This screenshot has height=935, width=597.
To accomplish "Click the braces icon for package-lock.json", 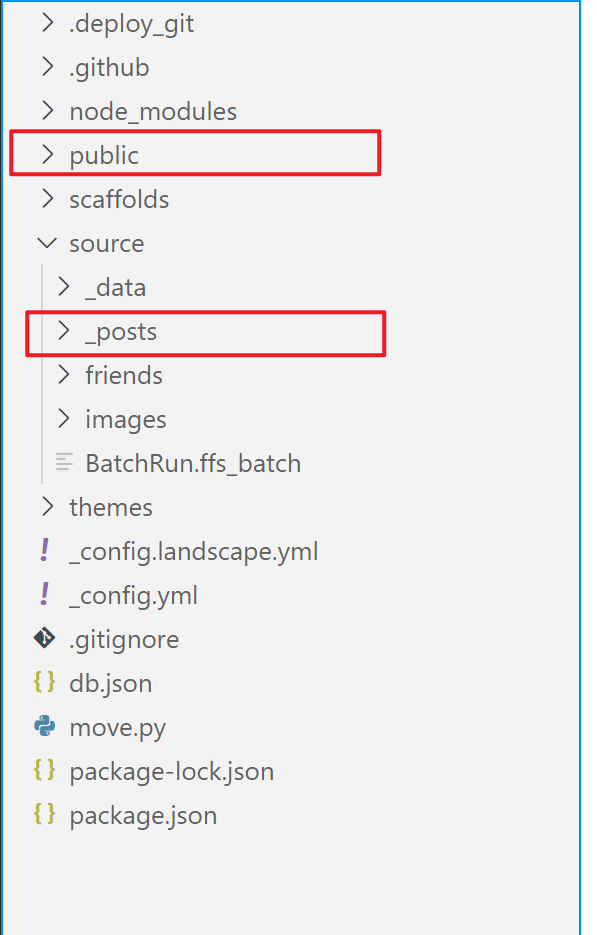I will [45, 770].
